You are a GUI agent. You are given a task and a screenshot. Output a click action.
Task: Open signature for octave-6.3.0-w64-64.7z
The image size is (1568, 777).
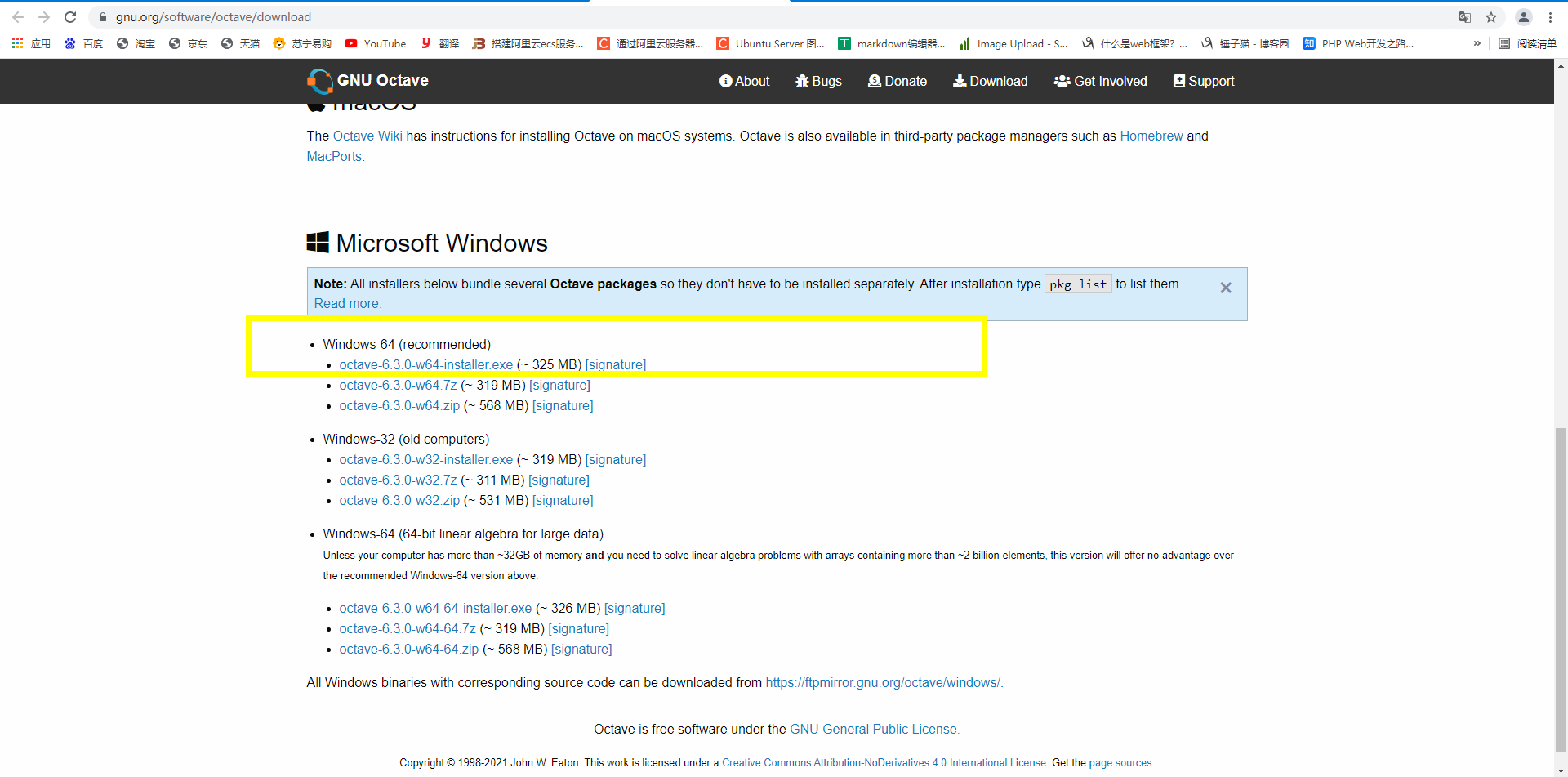[x=579, y=628]
